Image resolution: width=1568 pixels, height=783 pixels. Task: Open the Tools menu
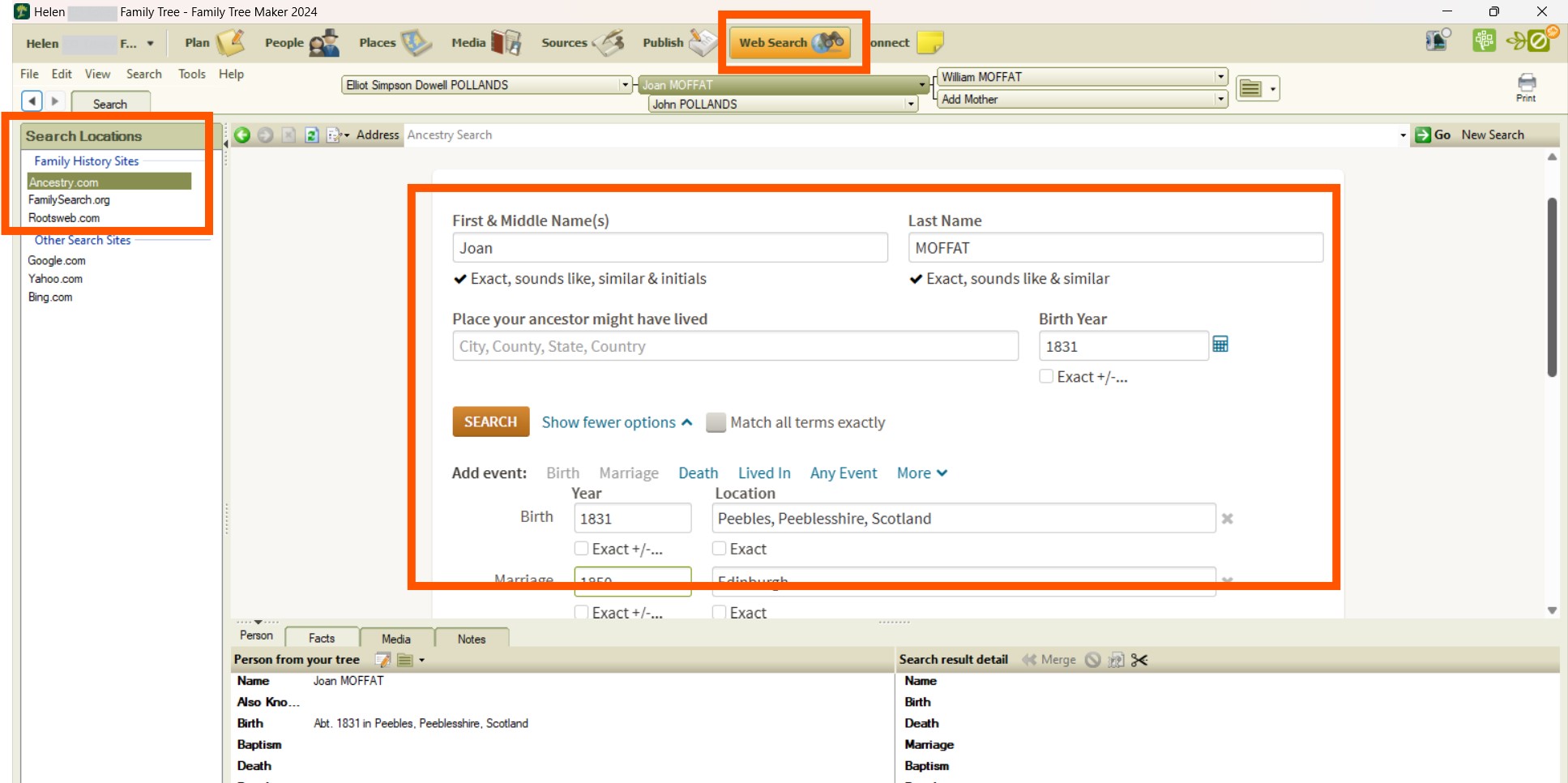click(x=192, y=74)
